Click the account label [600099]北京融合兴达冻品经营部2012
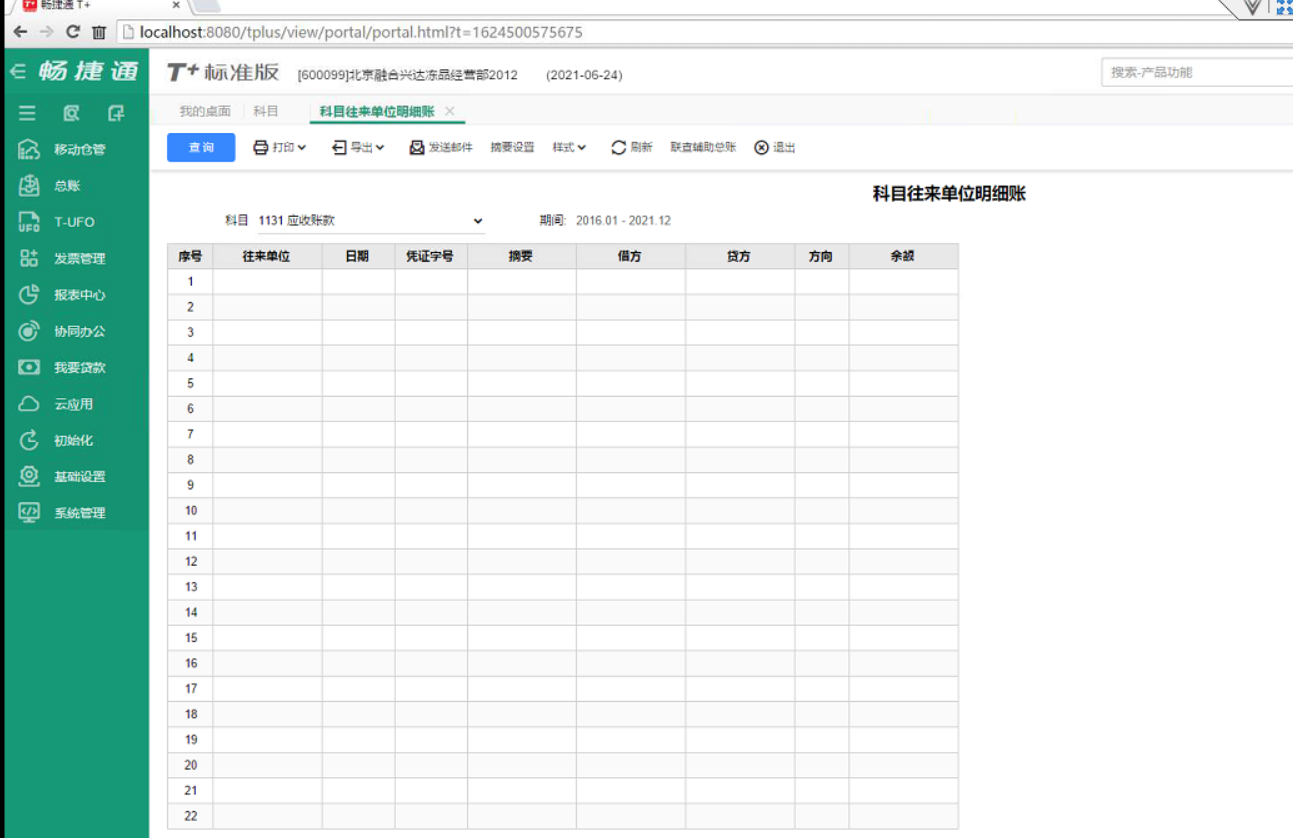This screenshot has width=1293, height=838. click(408, 75)
